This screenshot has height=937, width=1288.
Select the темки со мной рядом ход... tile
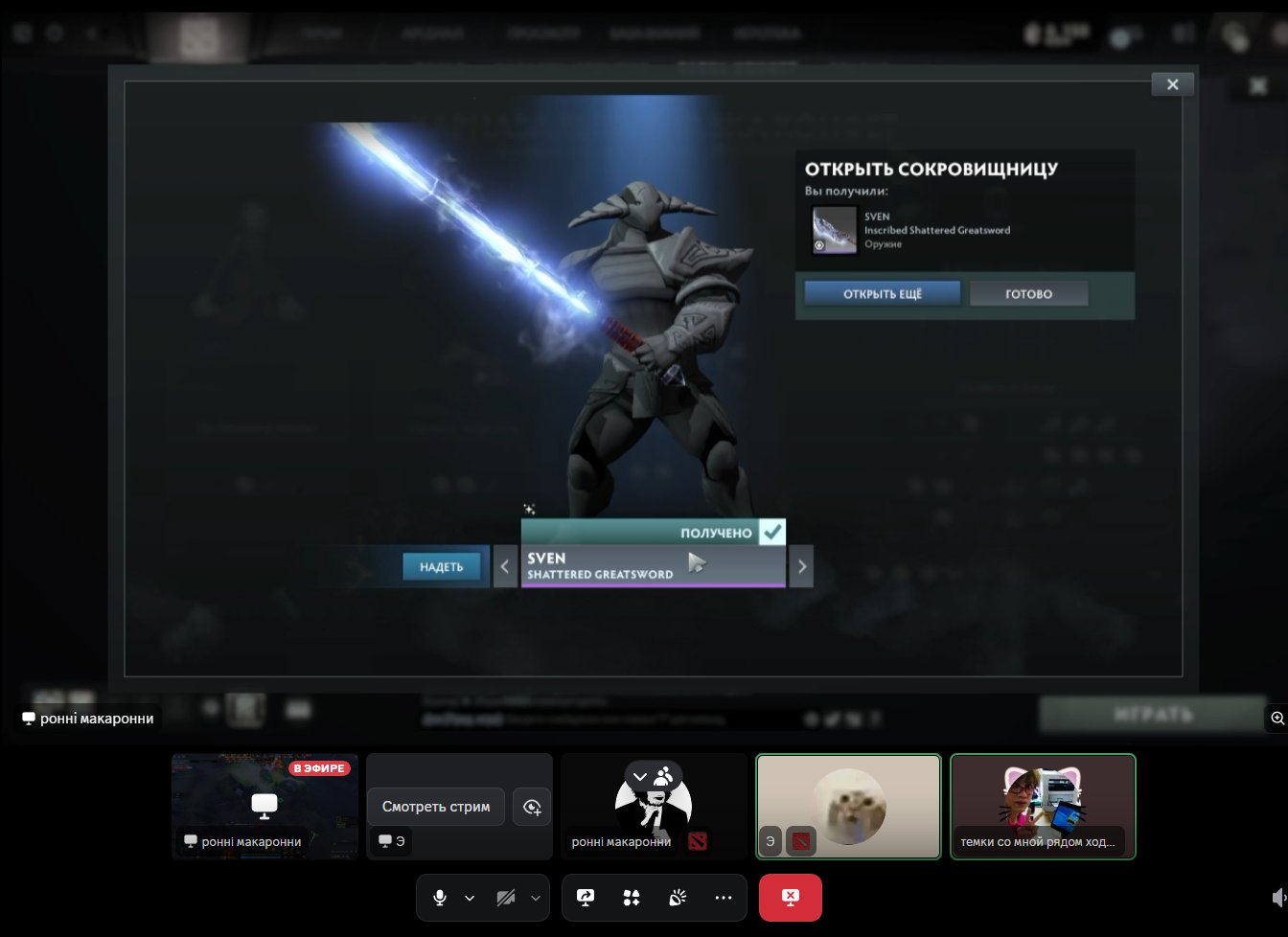(1043, 806)
